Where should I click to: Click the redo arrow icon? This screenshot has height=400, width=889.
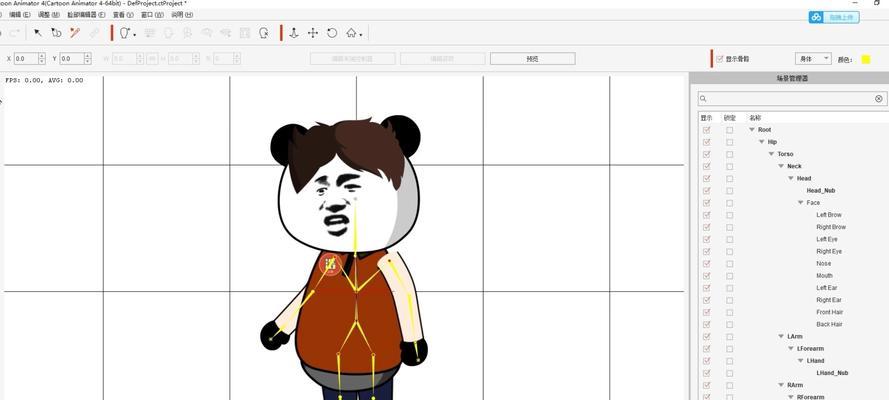[16, 33]
